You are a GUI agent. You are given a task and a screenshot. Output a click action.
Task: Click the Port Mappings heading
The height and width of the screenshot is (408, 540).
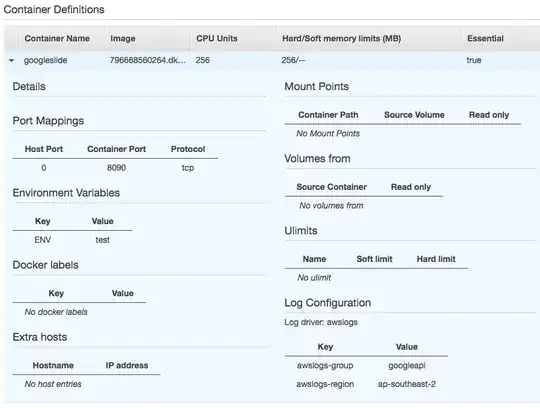(x=48, y=121)
